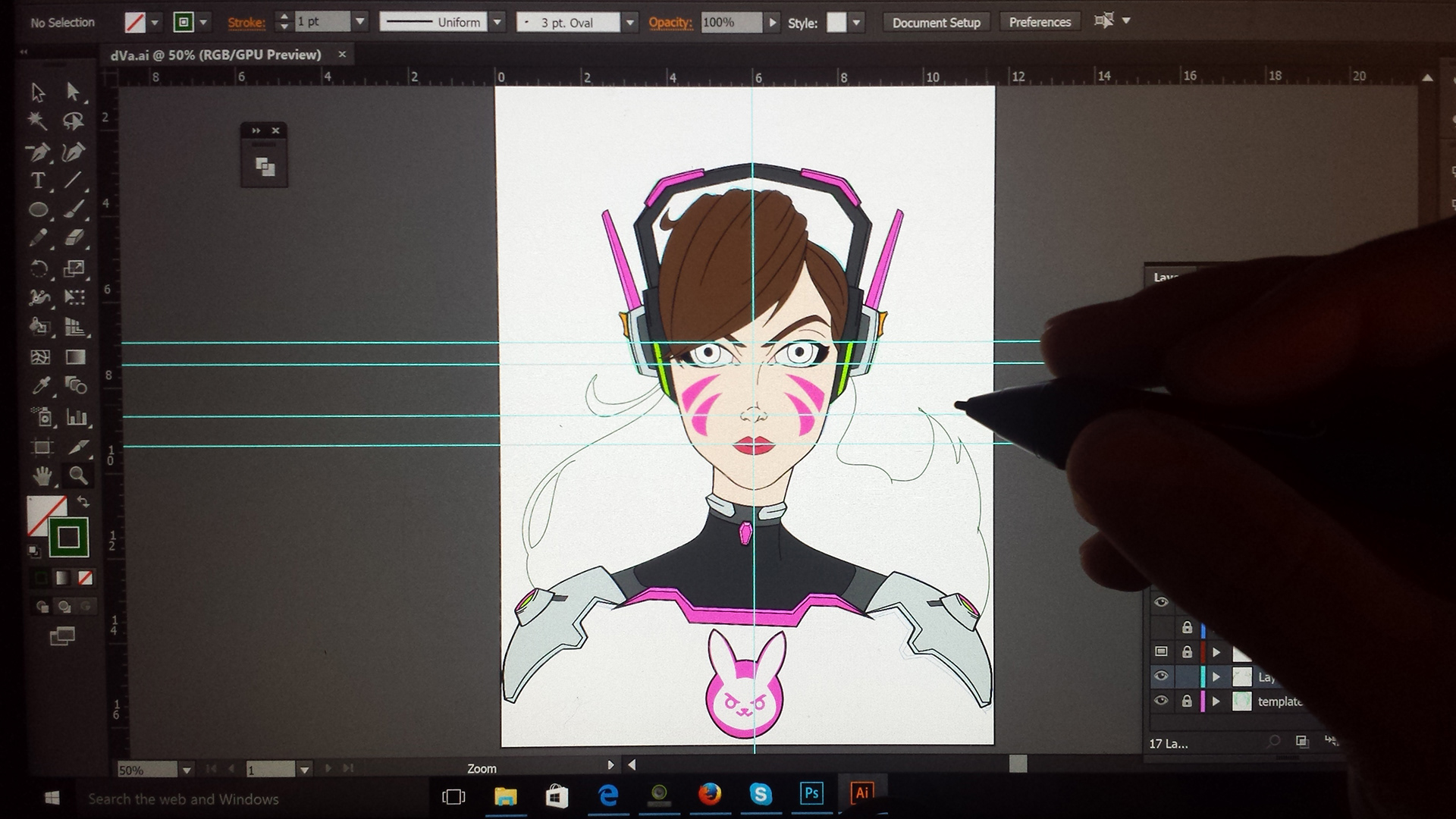
Task: Open the 3 pt. Oval brush dropdown
Action: [x=629, y=23]
